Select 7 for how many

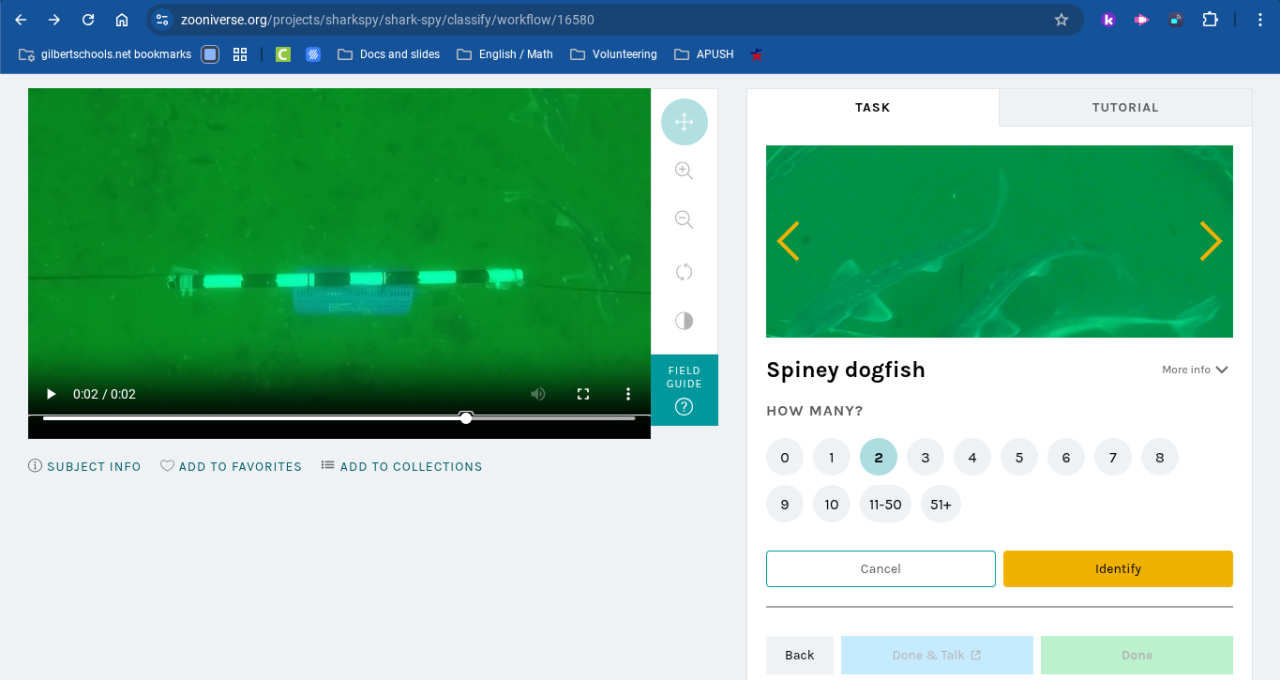(1113, 457)
